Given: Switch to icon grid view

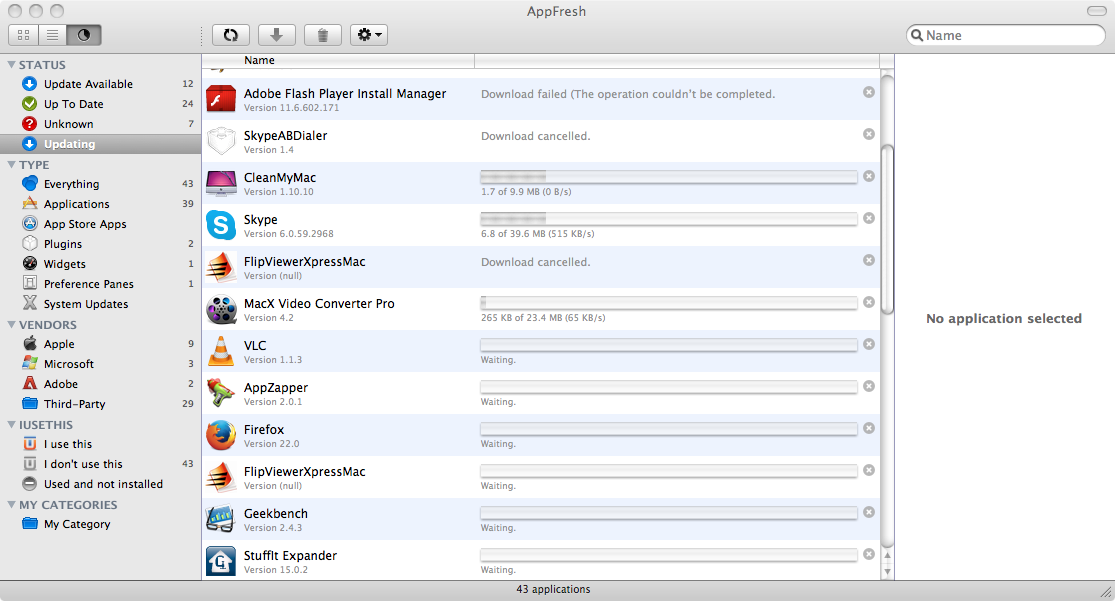Looking at the screenshot, I should pyautogui.click(x=23, y=35).
